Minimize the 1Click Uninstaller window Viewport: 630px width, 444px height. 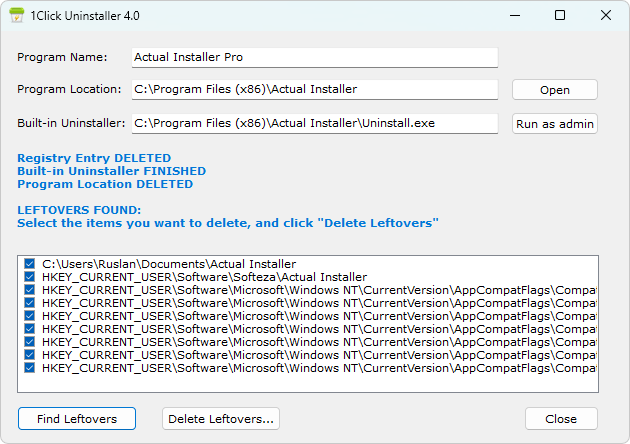point(514,15)
